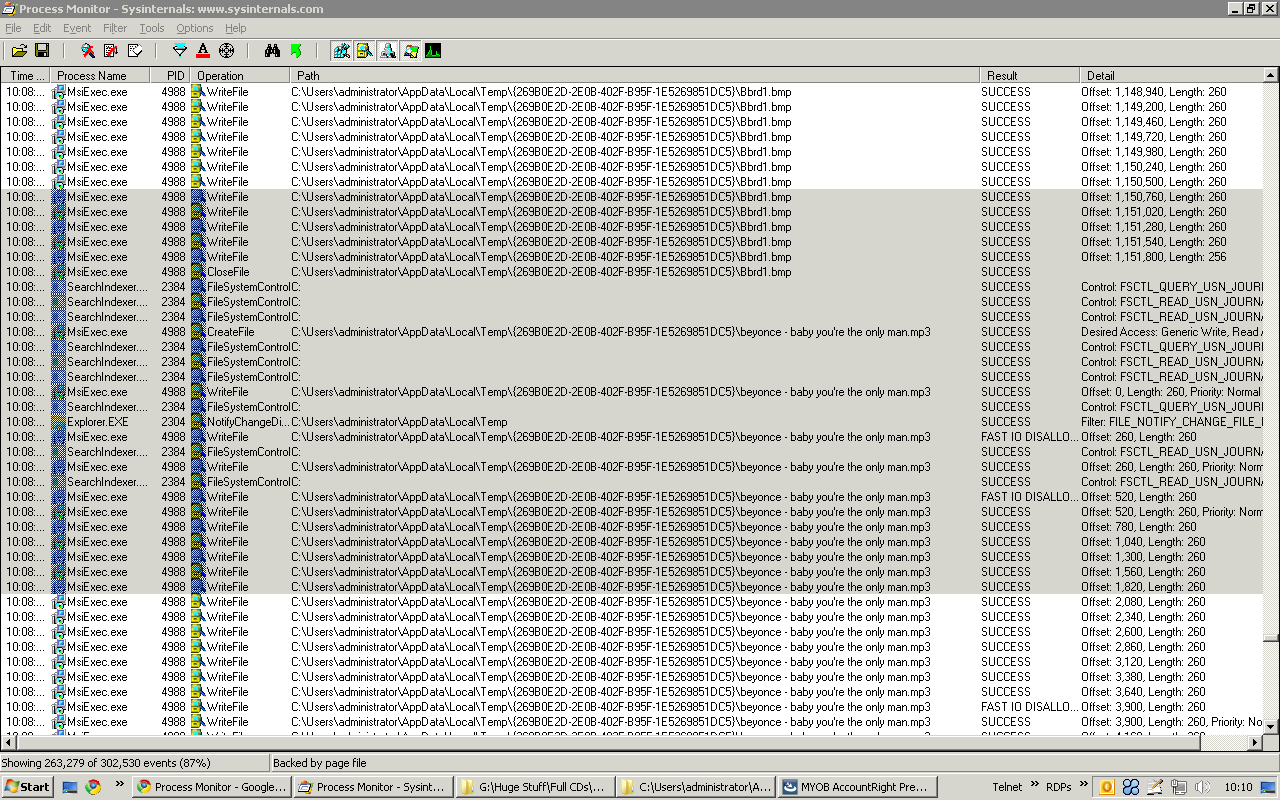
Task: Click the PID column header
Action: tap(170, 75)
